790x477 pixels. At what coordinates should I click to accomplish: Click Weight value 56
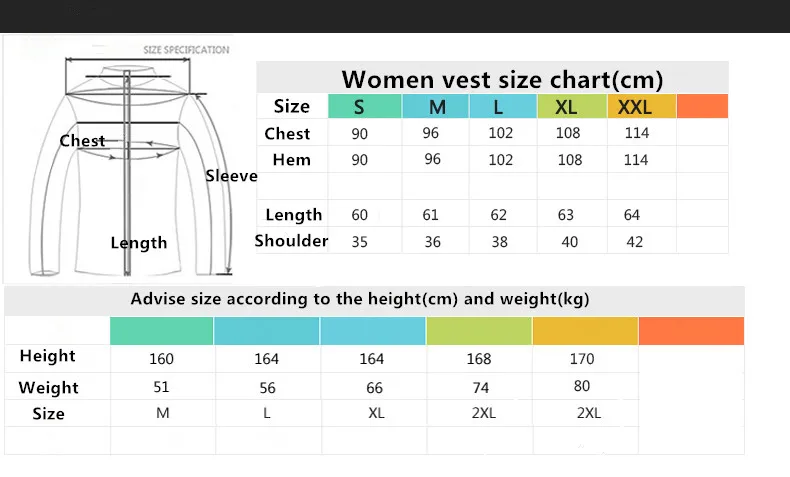(268, 388)
